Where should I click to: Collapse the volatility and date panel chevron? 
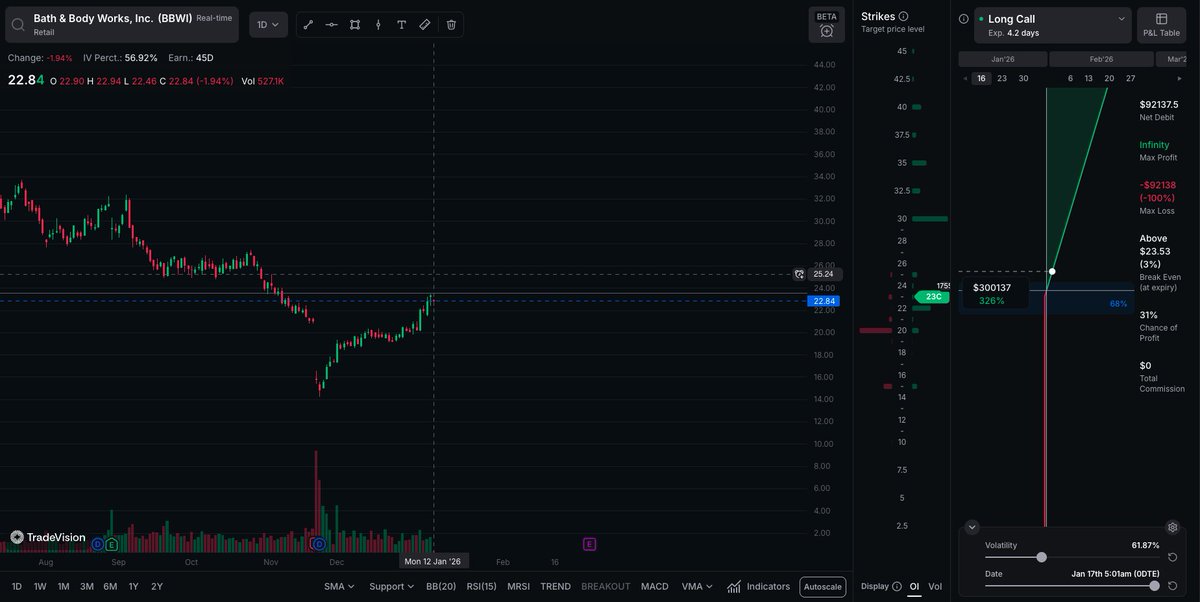point(972,527)
